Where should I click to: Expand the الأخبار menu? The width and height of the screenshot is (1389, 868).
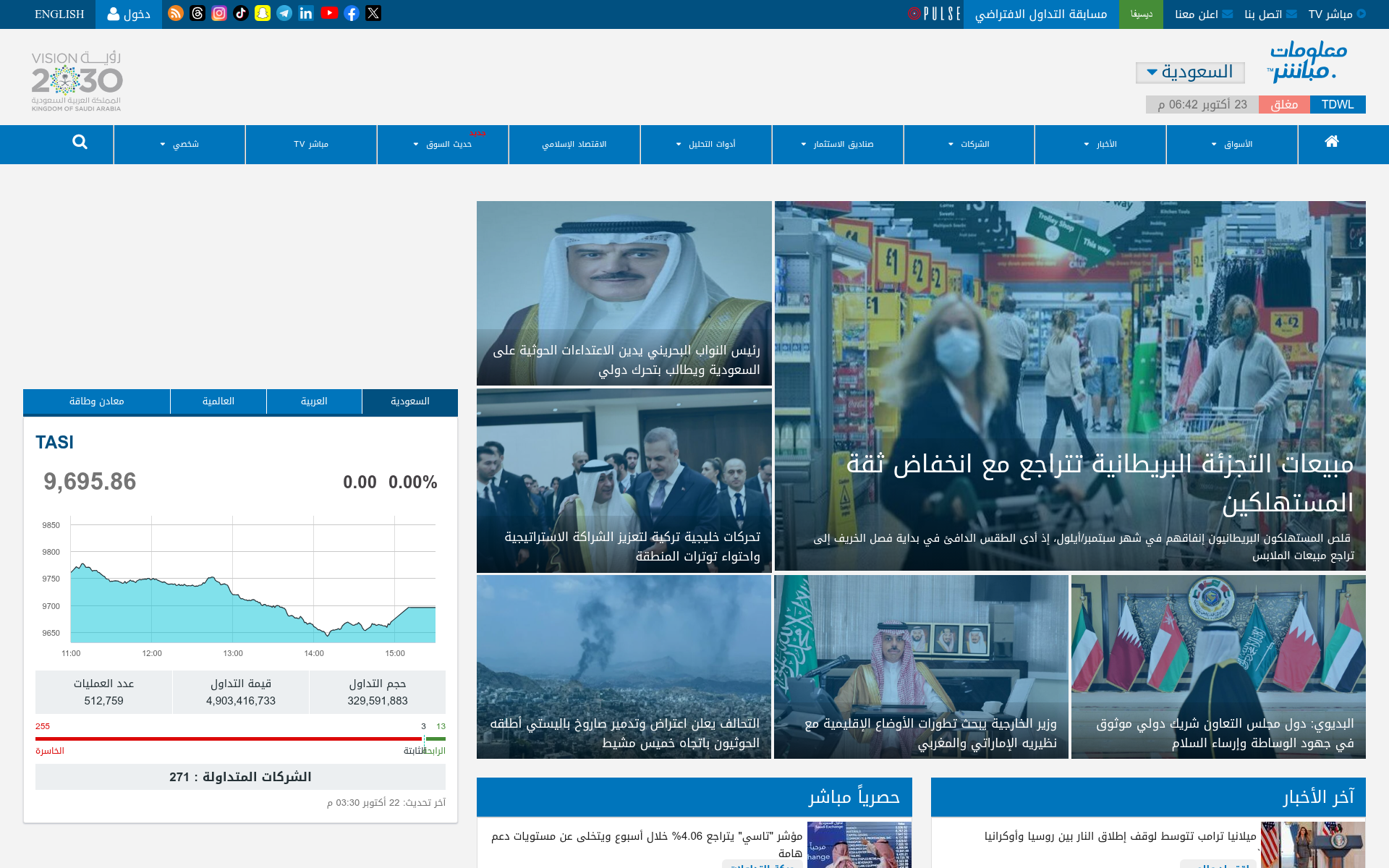click(x=1100, y=145)
